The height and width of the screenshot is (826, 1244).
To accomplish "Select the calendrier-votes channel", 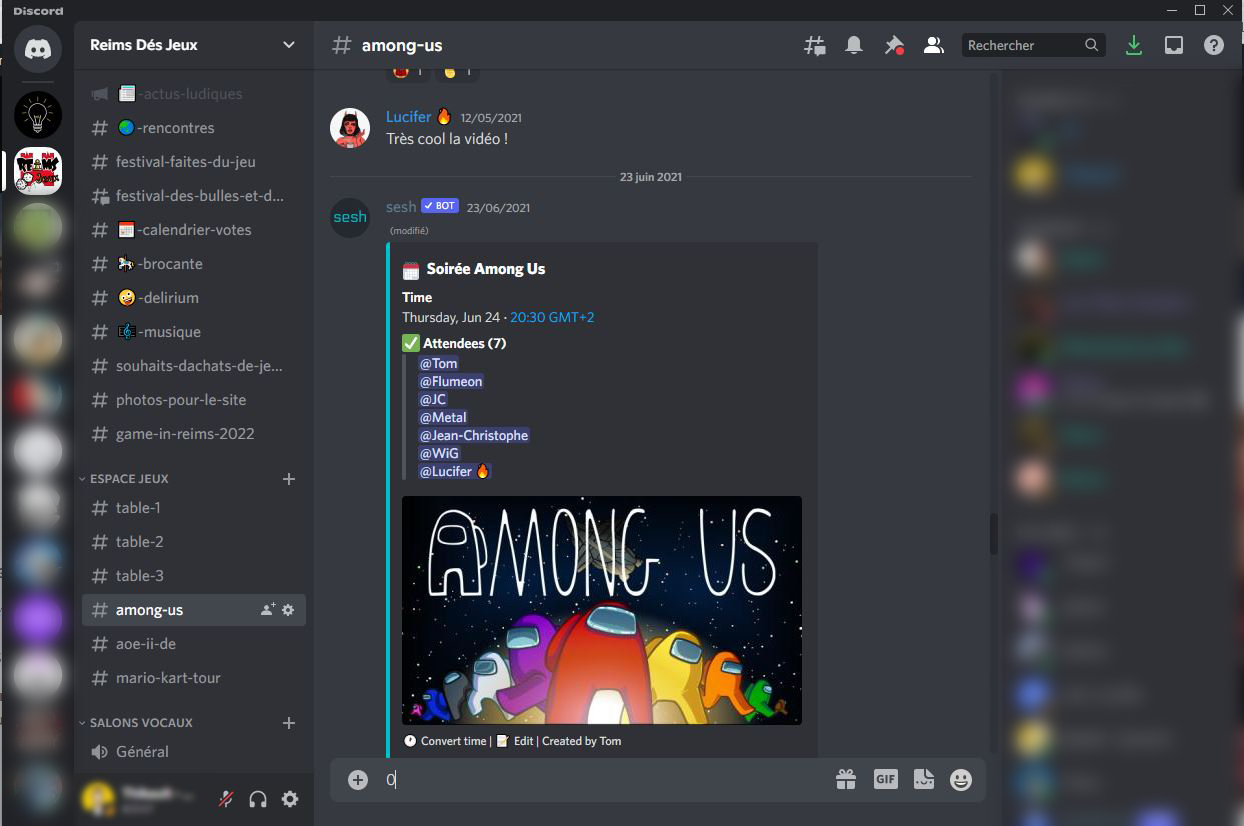I will point(194,230).
